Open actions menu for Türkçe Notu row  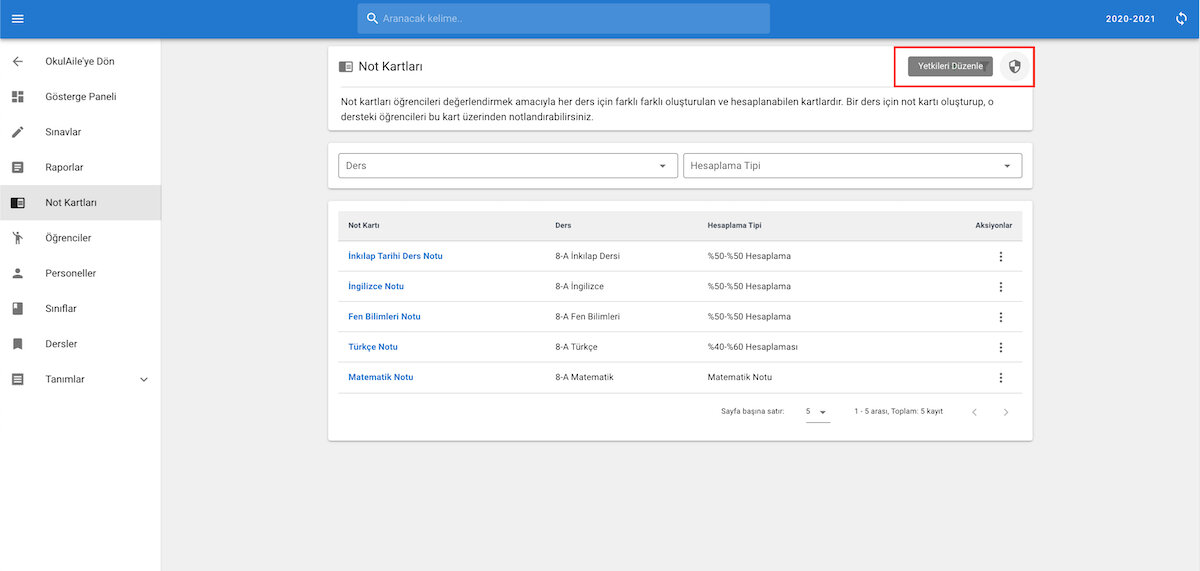1000,347
